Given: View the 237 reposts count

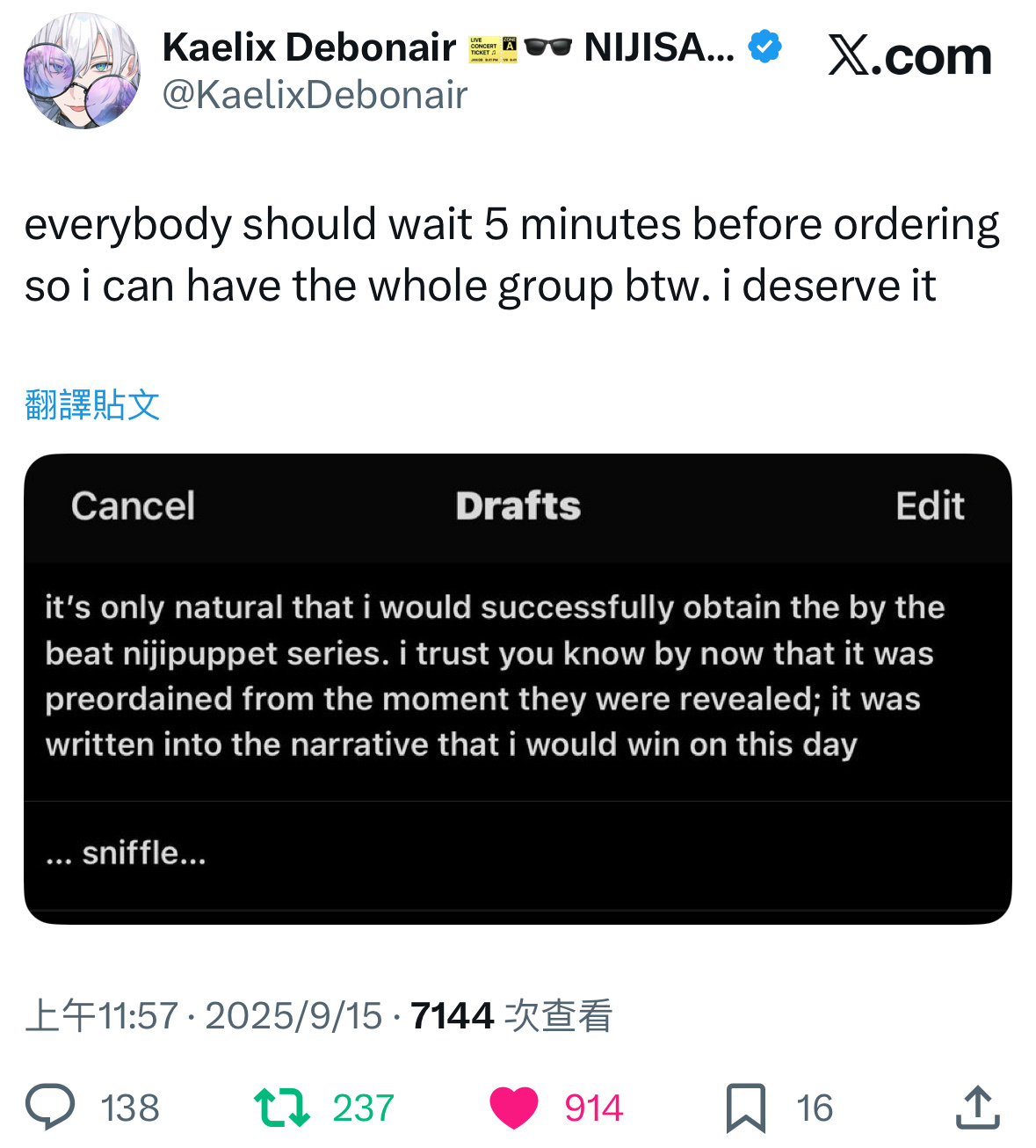Looking at the screenshot, I should click(363, 1108).
